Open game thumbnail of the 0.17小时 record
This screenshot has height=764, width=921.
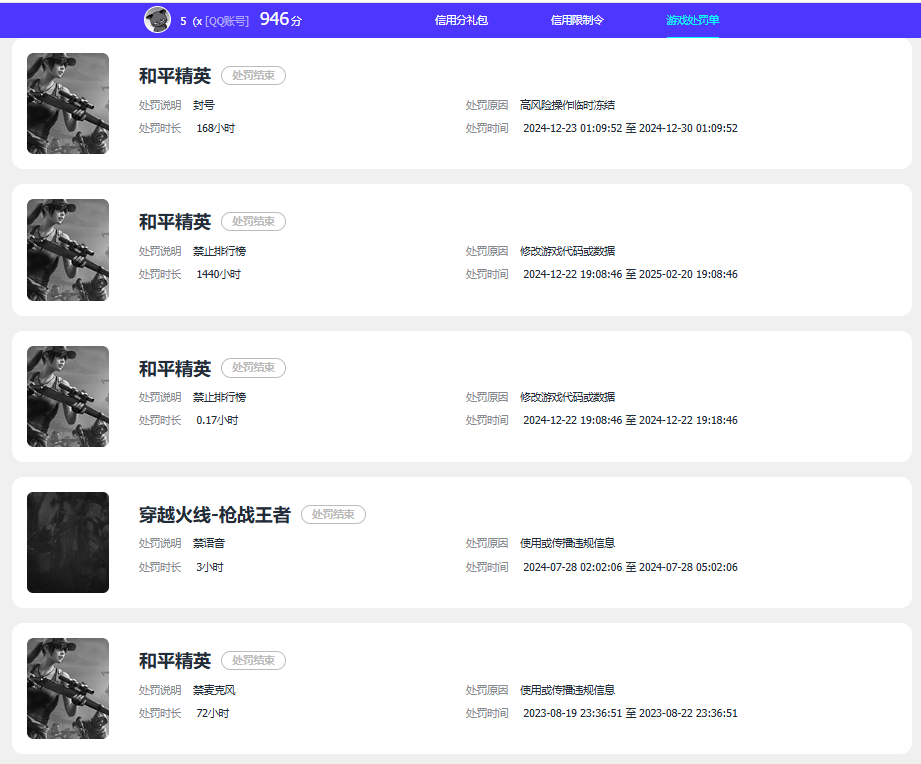pyautogui.click(x=68, y=396)
